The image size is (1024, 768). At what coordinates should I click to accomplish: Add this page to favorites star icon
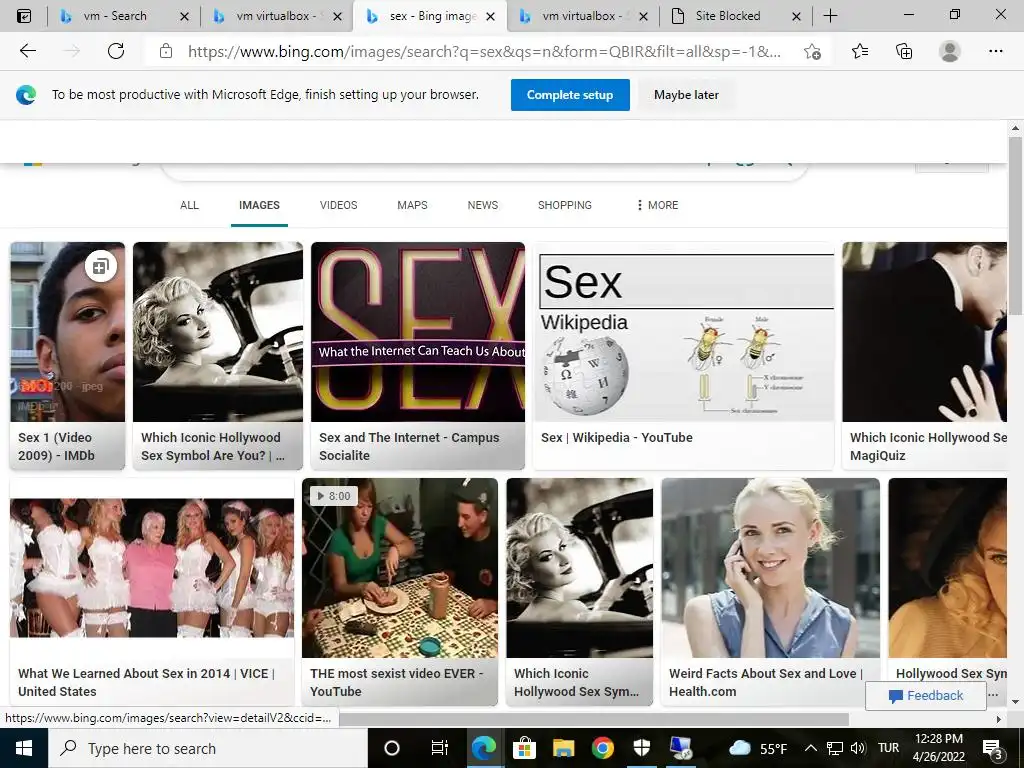[812, 52]
